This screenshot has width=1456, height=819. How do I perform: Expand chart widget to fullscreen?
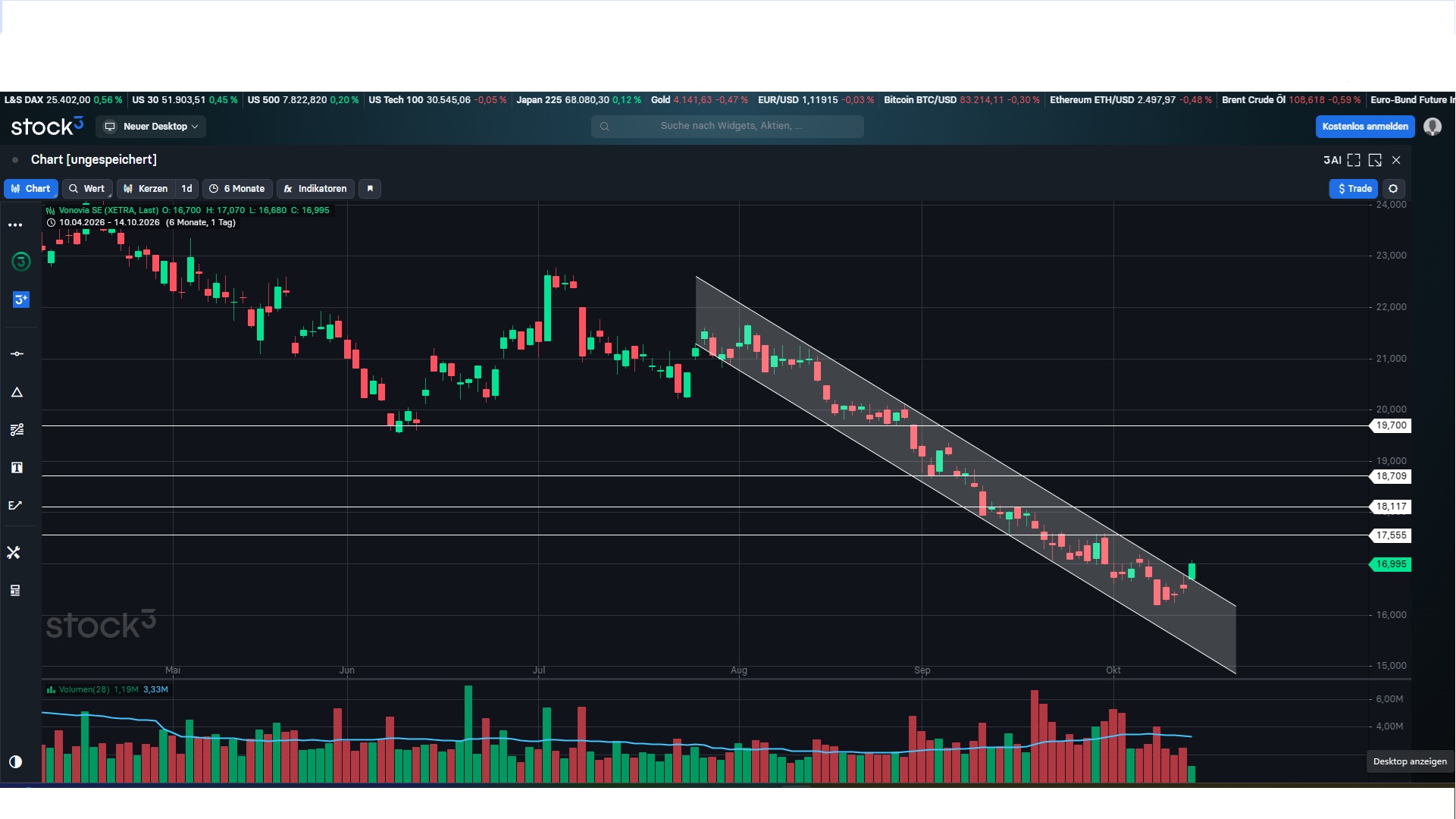tap(1354, 160)
